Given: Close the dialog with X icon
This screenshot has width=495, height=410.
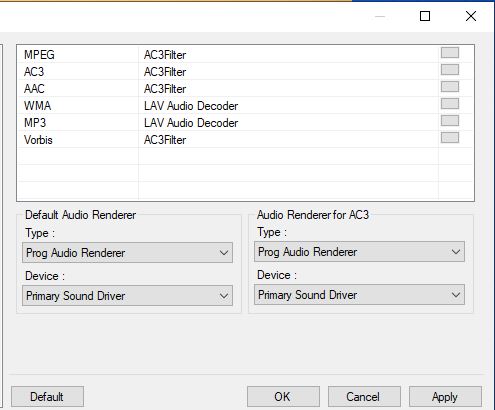Looking at the screenshot, I should pyautogui.click(x=471, y=16).
